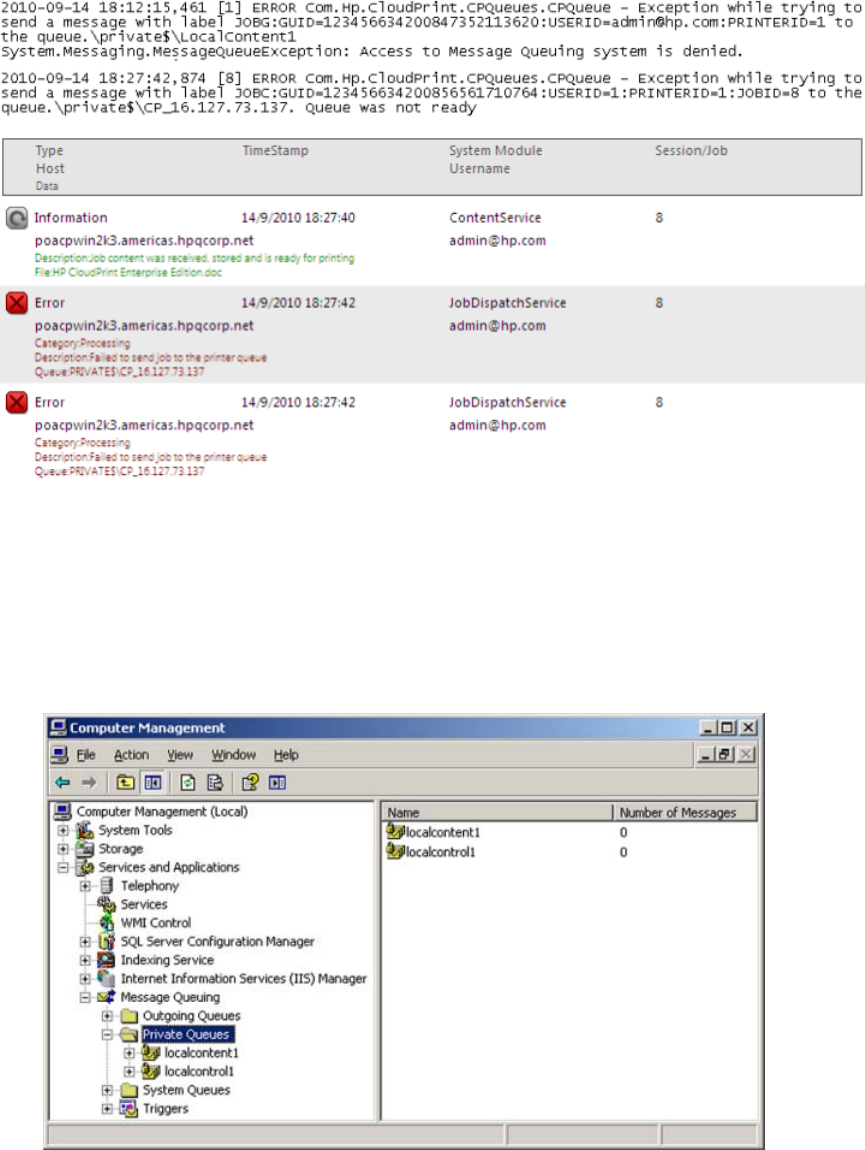
Task: Restore the inner MDI child window
Action: 726,754
